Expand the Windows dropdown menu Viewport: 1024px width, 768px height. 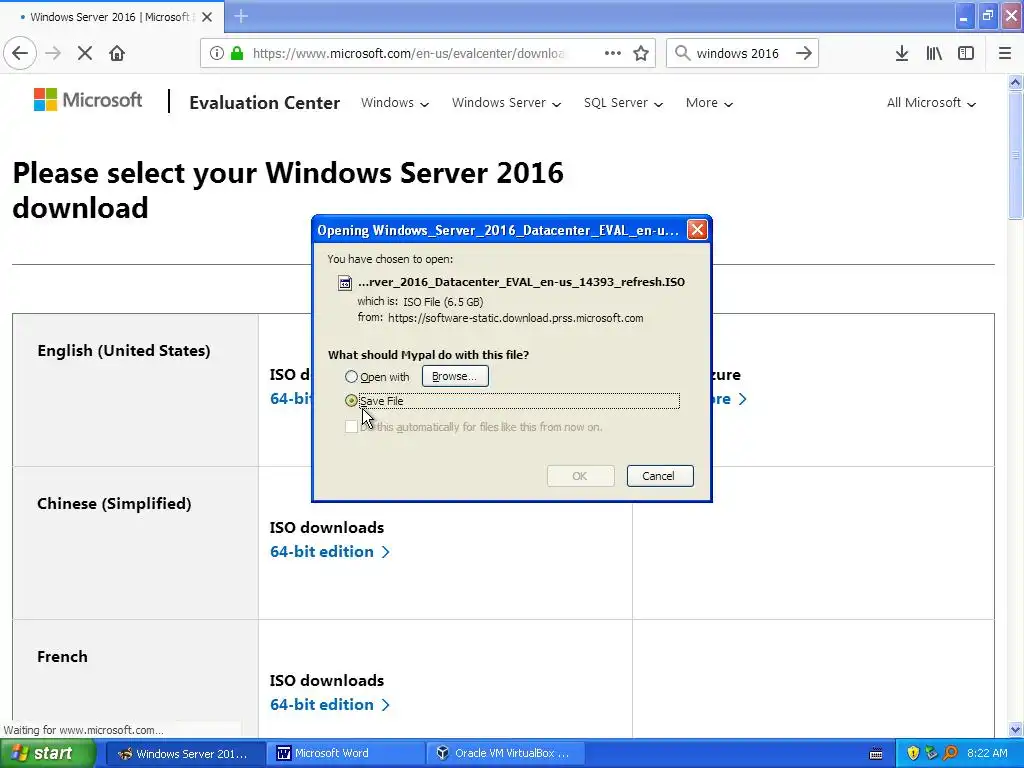click(x=394, y=103)
